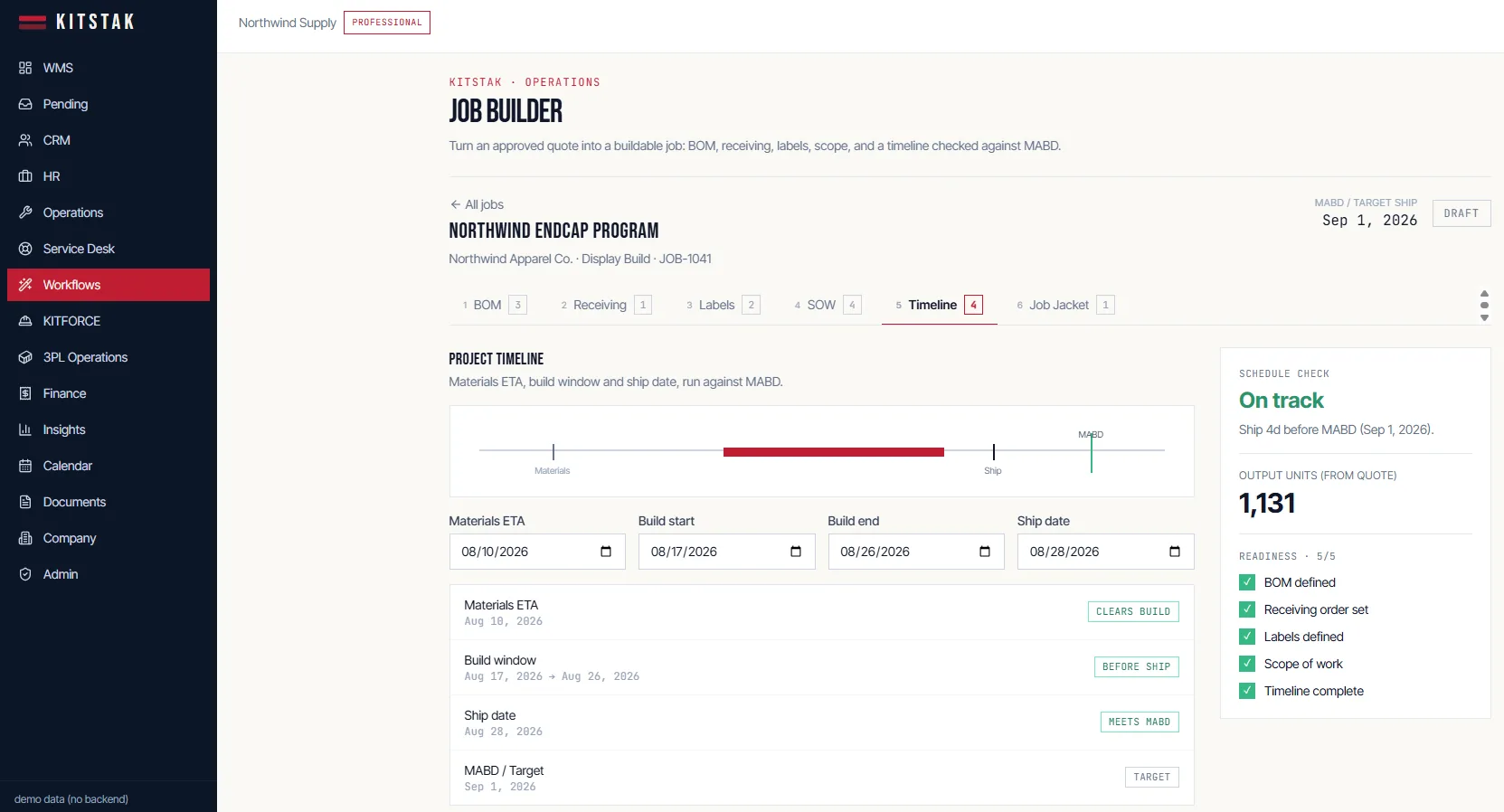Viewport: 1504px width, 812px height.
Task: Click the CLEARS BUILD status tag
Action: 1133,612
